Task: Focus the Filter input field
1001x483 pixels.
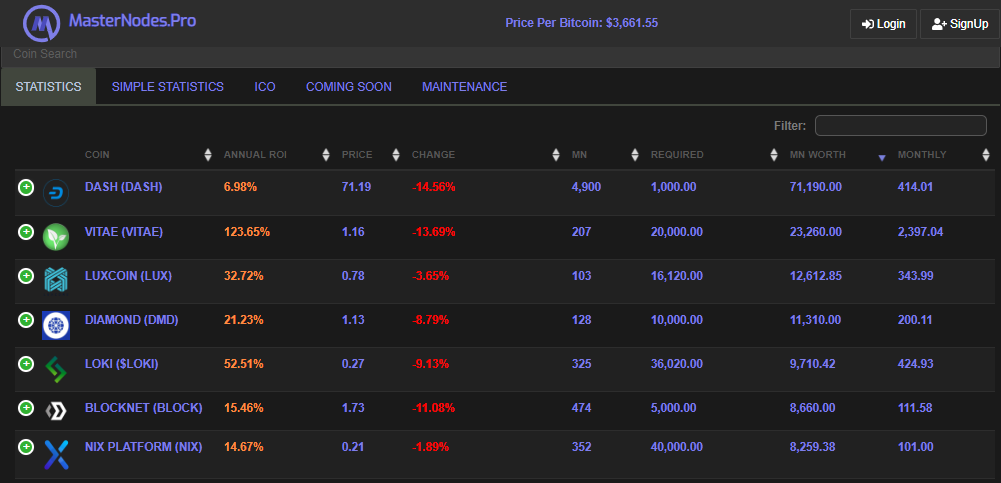Action: 900,125
